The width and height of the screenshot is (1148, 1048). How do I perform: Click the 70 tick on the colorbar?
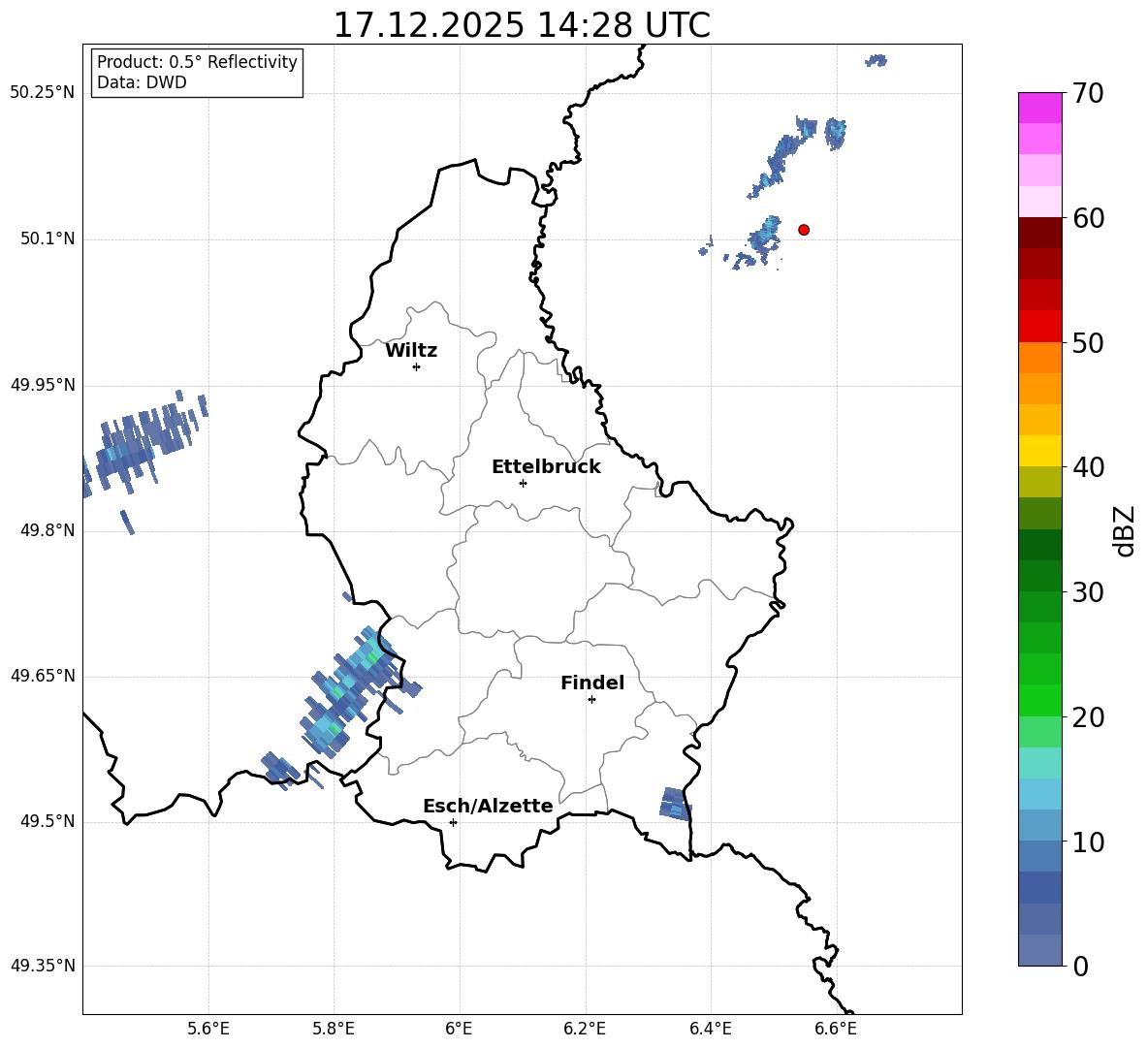(1087, 93)
